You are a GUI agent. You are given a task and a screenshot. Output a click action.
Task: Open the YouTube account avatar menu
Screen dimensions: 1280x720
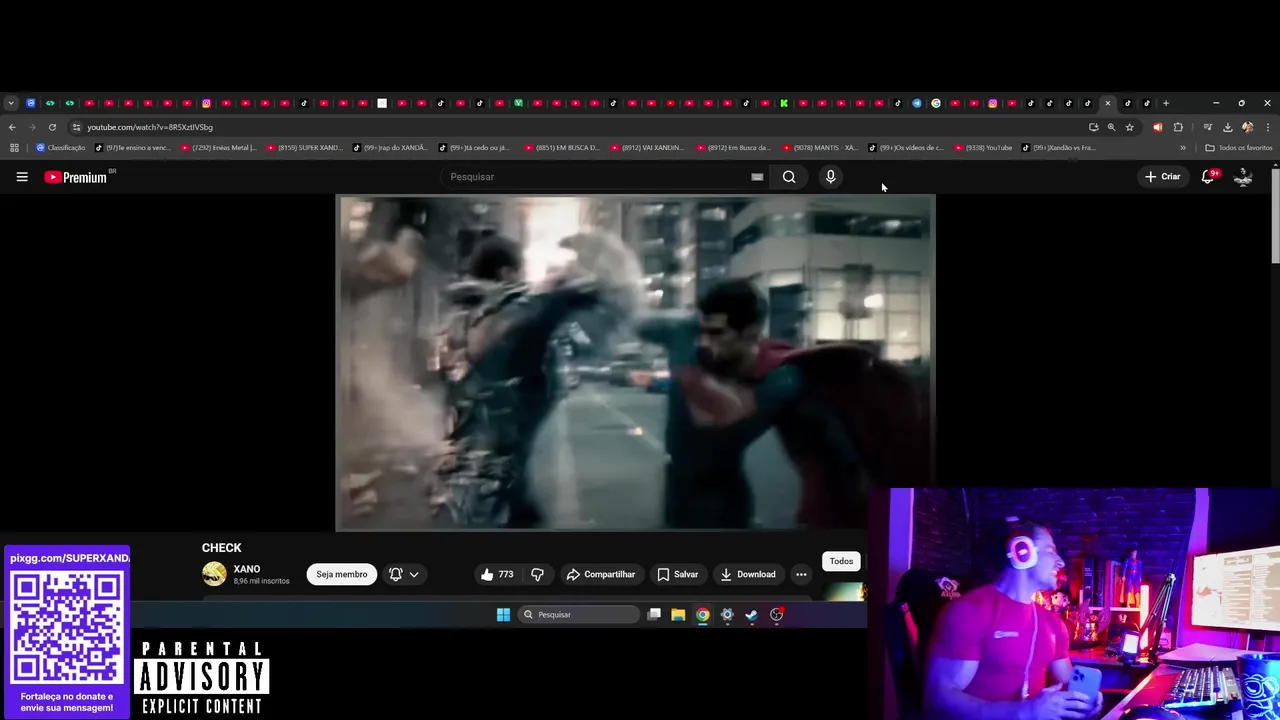pyautogui.click(x=1243, y=177)
